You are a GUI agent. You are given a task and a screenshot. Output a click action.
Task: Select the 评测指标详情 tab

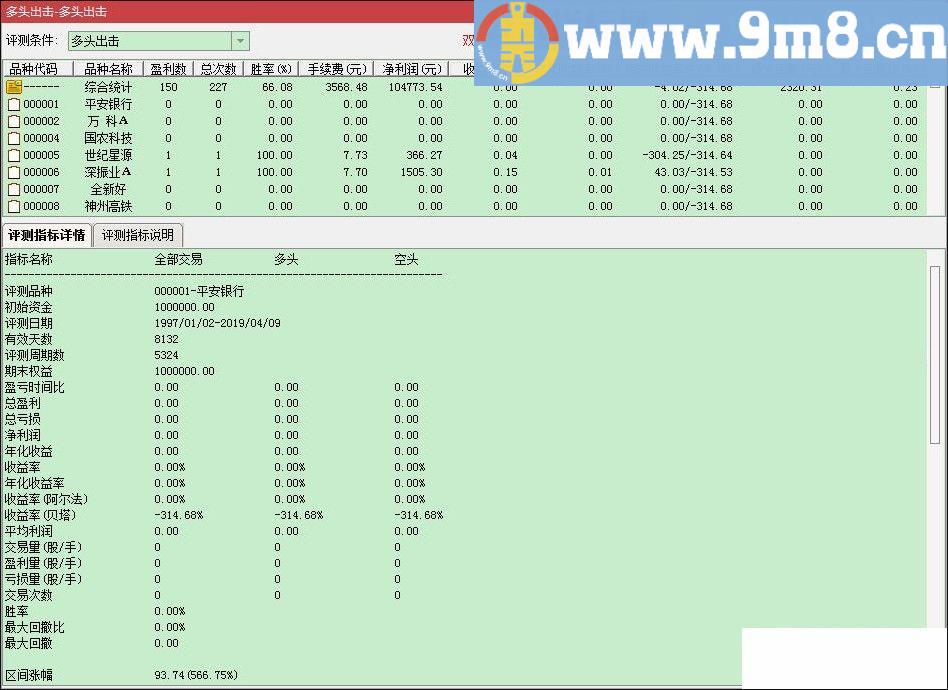pos(46,235)
